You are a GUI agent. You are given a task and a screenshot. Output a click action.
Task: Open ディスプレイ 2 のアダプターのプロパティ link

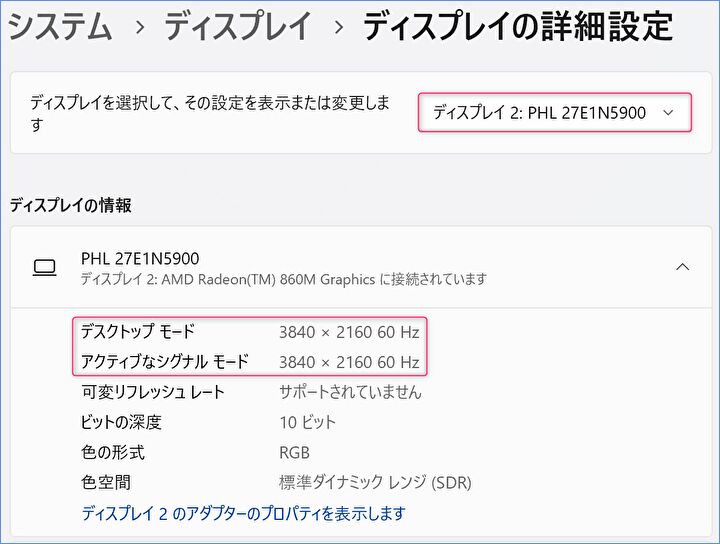click(x=242, y=513)
